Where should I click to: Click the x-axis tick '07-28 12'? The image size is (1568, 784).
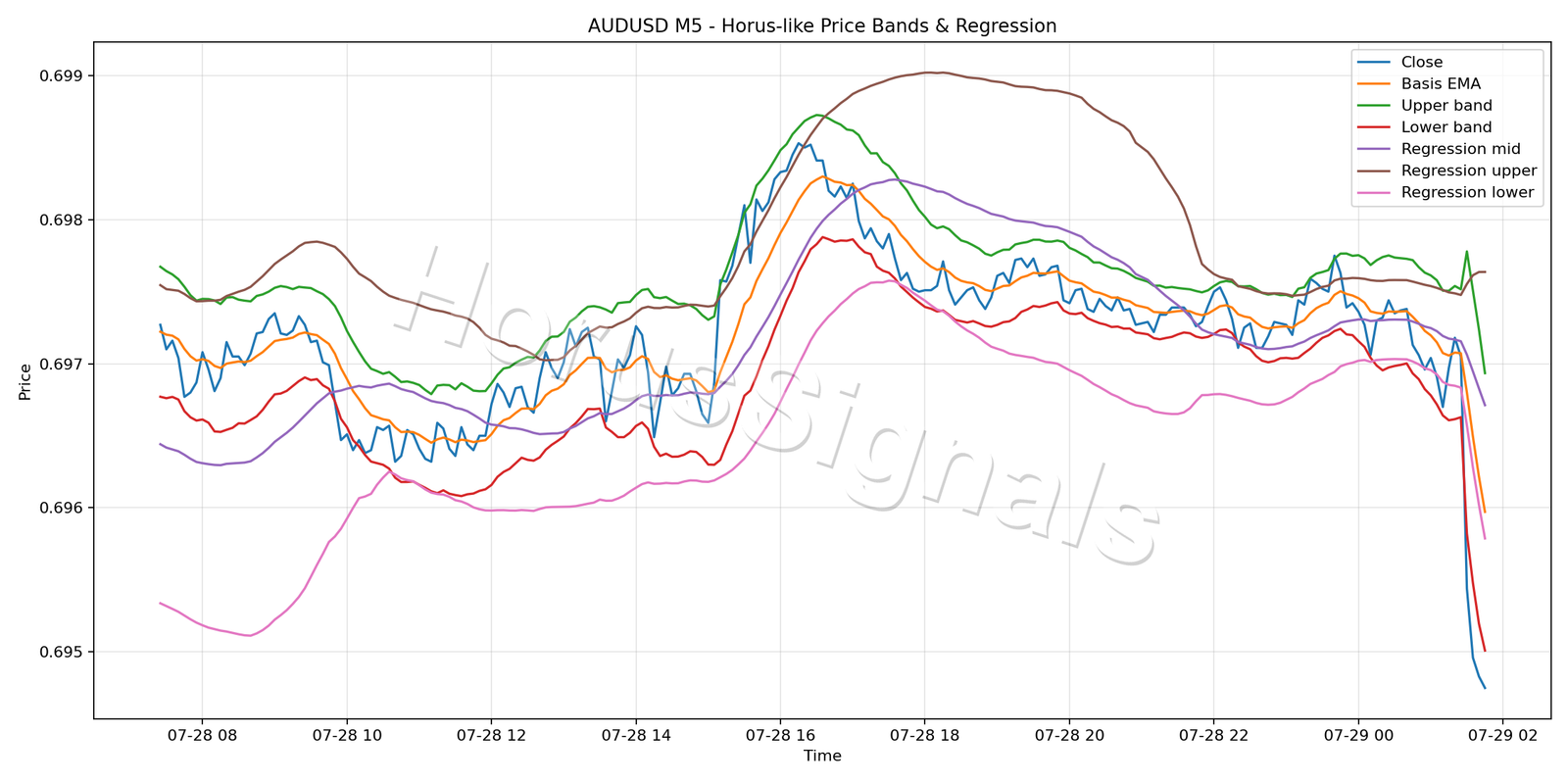(491, 734)
